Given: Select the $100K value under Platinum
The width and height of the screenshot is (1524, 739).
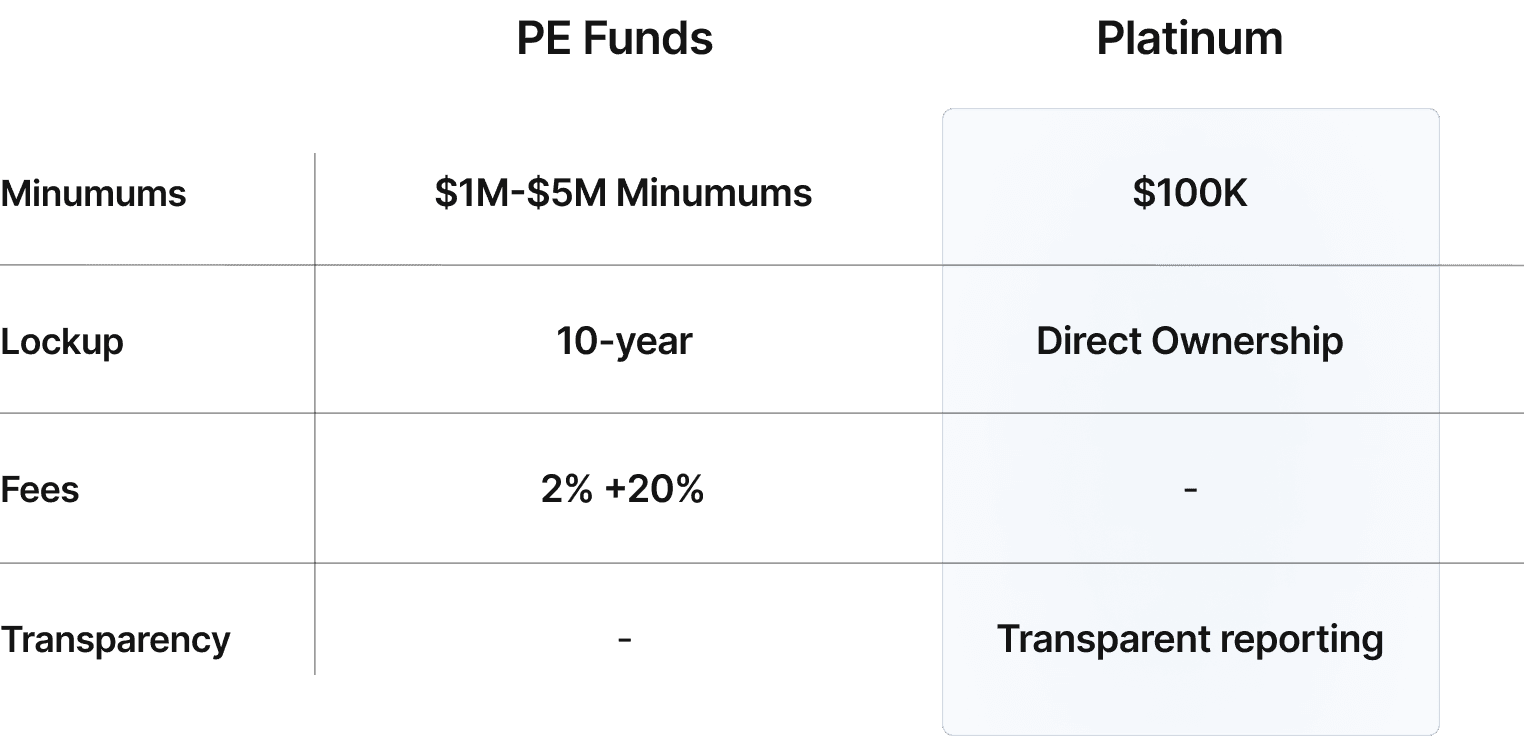Looking at the screenshot, I should [1189, 193].
